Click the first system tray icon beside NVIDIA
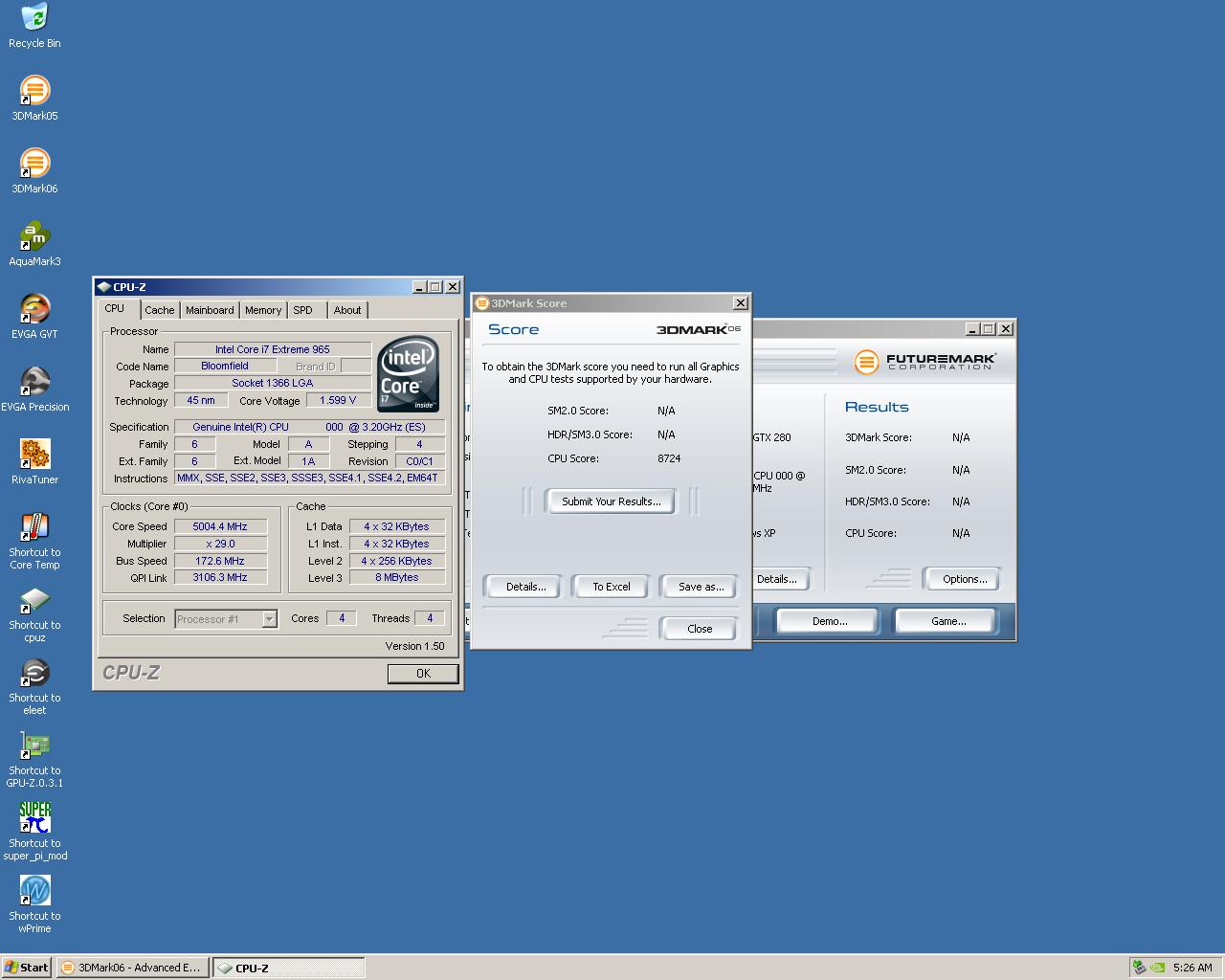 click(x=1139, y=968)
